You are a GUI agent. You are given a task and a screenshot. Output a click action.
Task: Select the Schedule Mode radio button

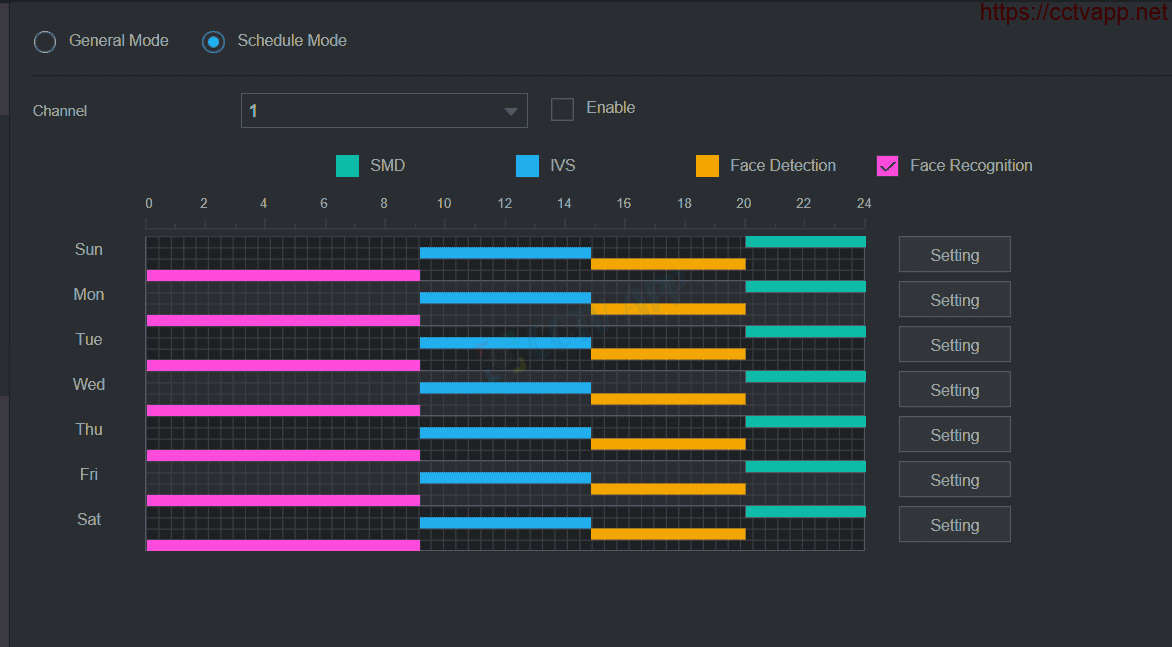(214, 42)
